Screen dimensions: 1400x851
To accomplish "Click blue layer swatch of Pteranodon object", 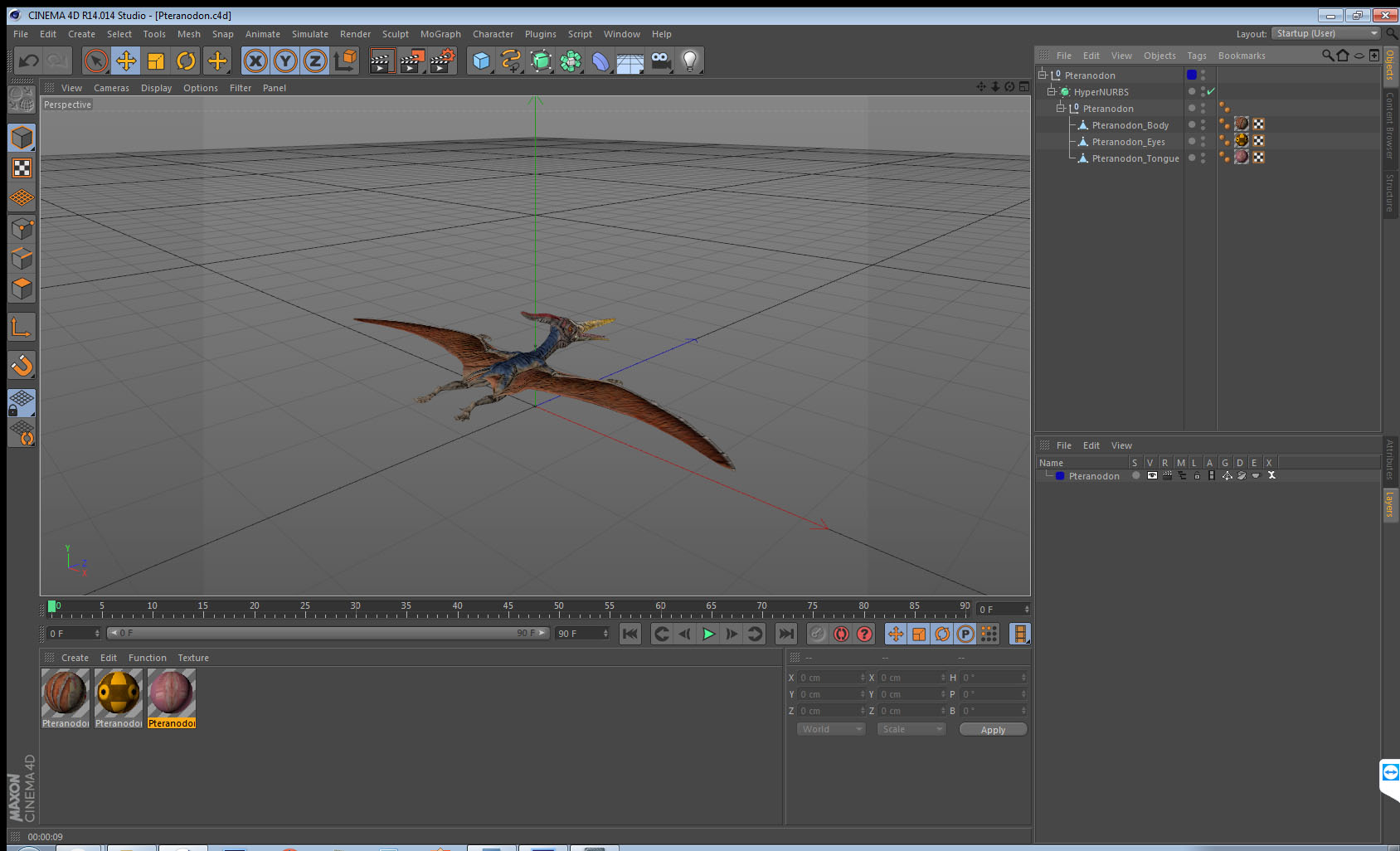I will coord(1192,75).
